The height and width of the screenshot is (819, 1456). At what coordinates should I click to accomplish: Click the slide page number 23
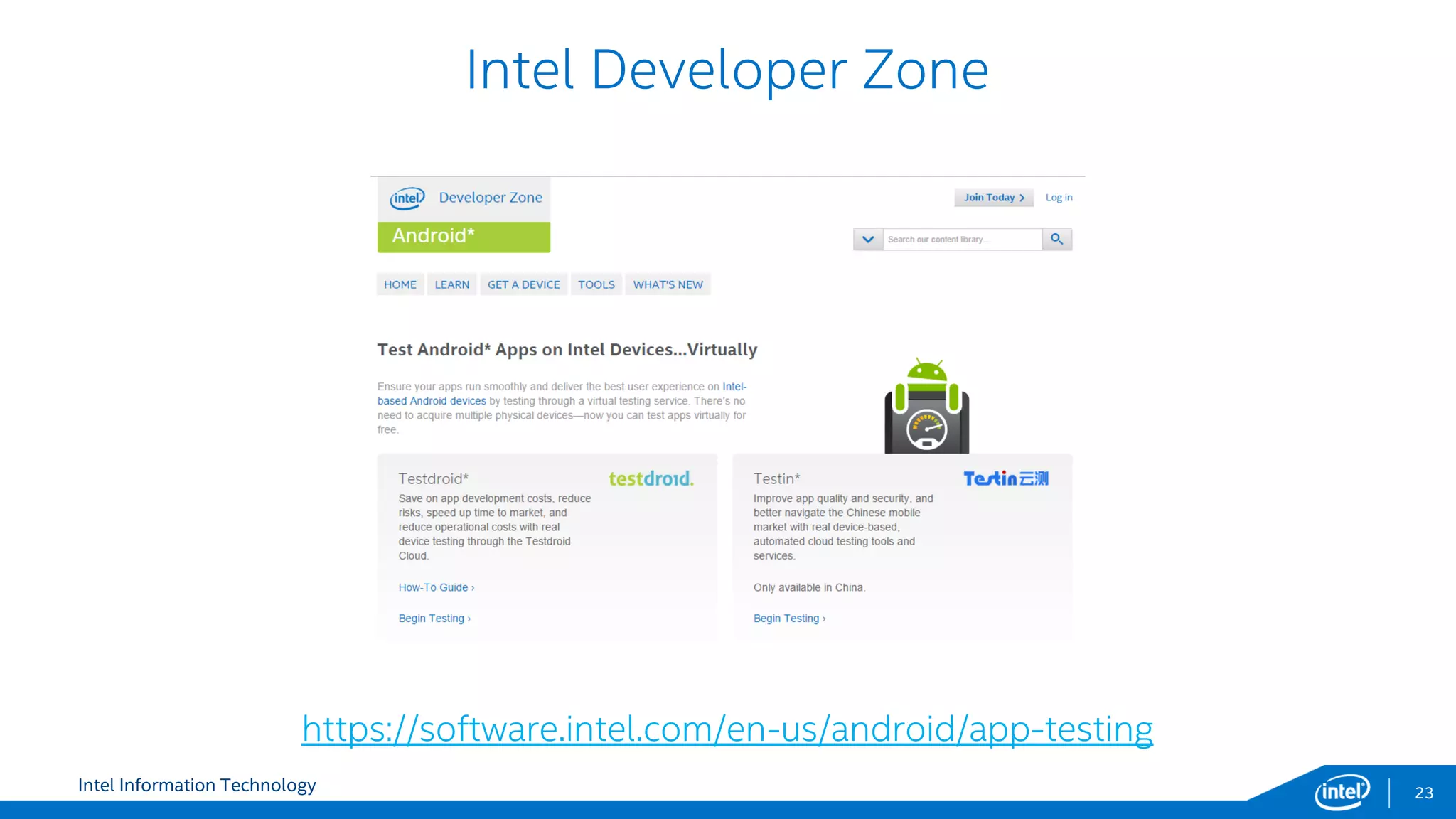click(x=1424, y=793)
